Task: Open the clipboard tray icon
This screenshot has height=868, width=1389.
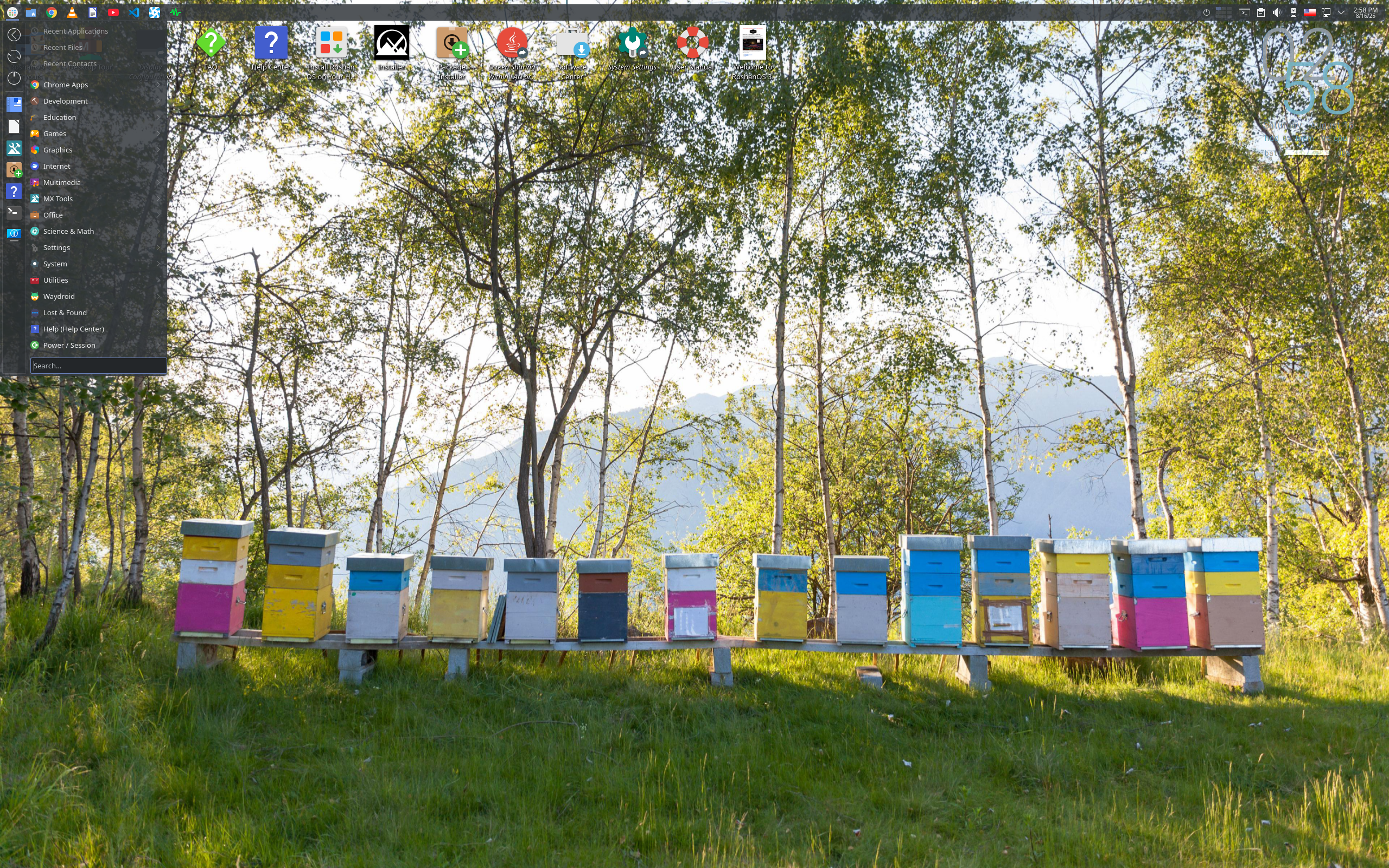Action: click(x=1260, y=12)
